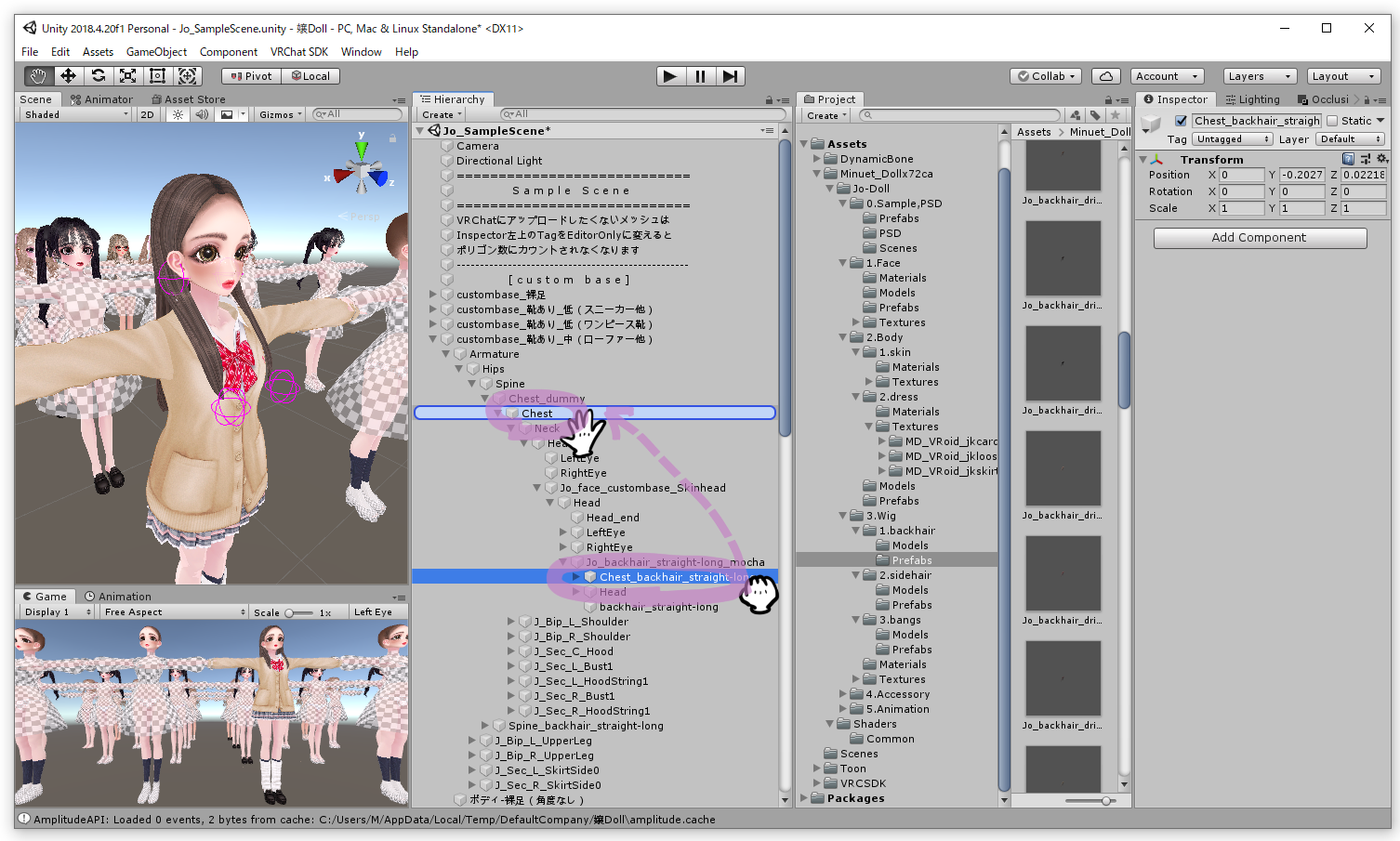The width and height of the screenshot is (1400, 841).
Task: Toggle scene audio speaker icon
Action: coord(202,114)
